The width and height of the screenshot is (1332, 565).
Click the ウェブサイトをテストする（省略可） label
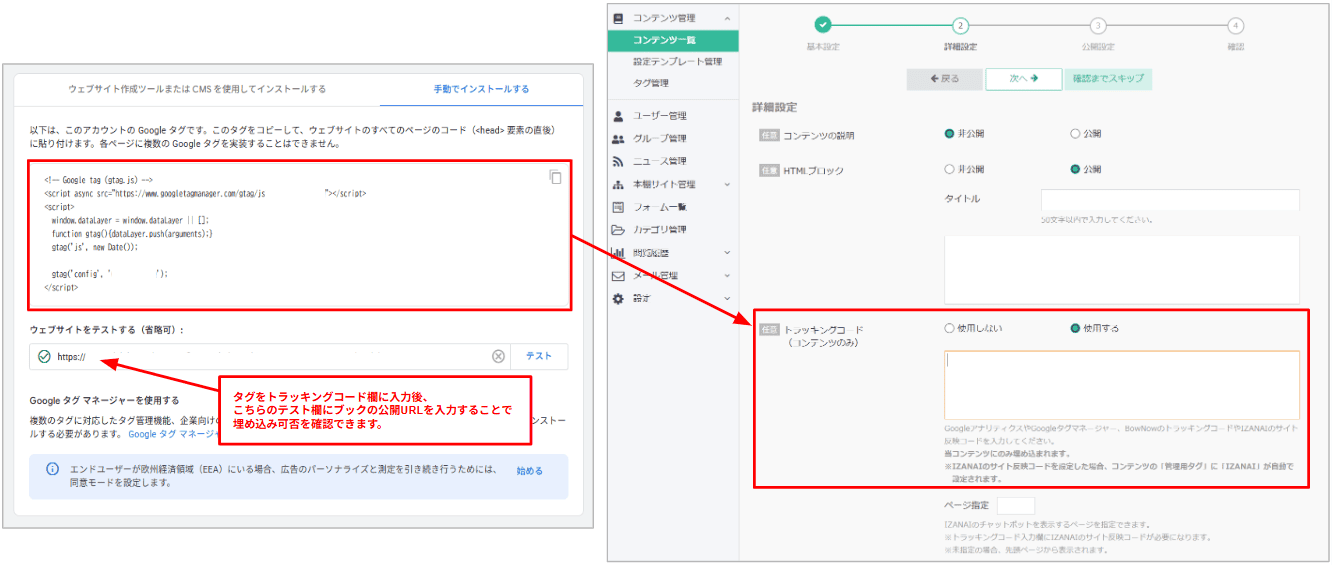pos(107,329)
